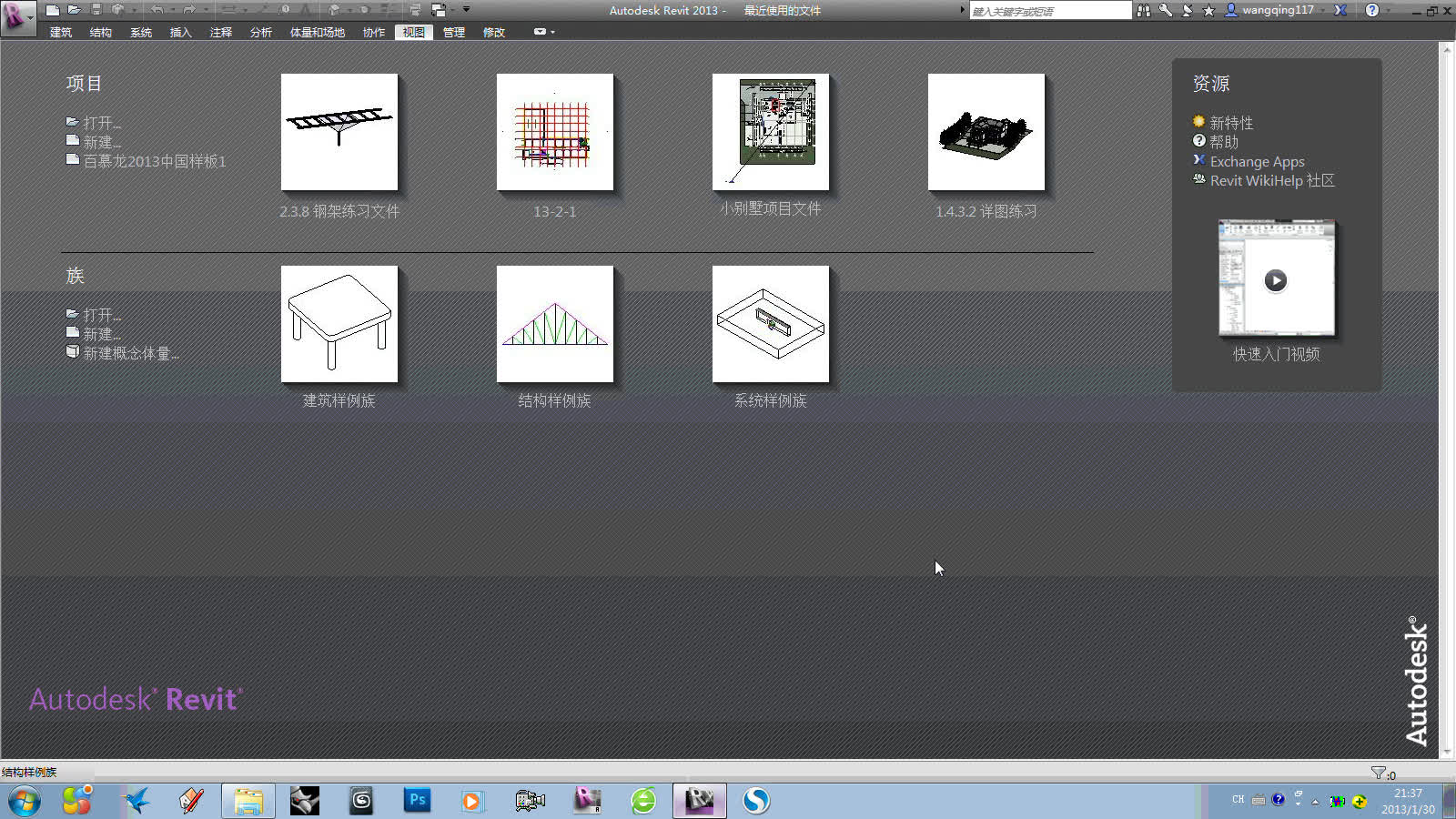Viewport: 1456px width, 819px height.
Task: Expand the Help dropdown arrow beside question mark
Action: pos(1388,10)
